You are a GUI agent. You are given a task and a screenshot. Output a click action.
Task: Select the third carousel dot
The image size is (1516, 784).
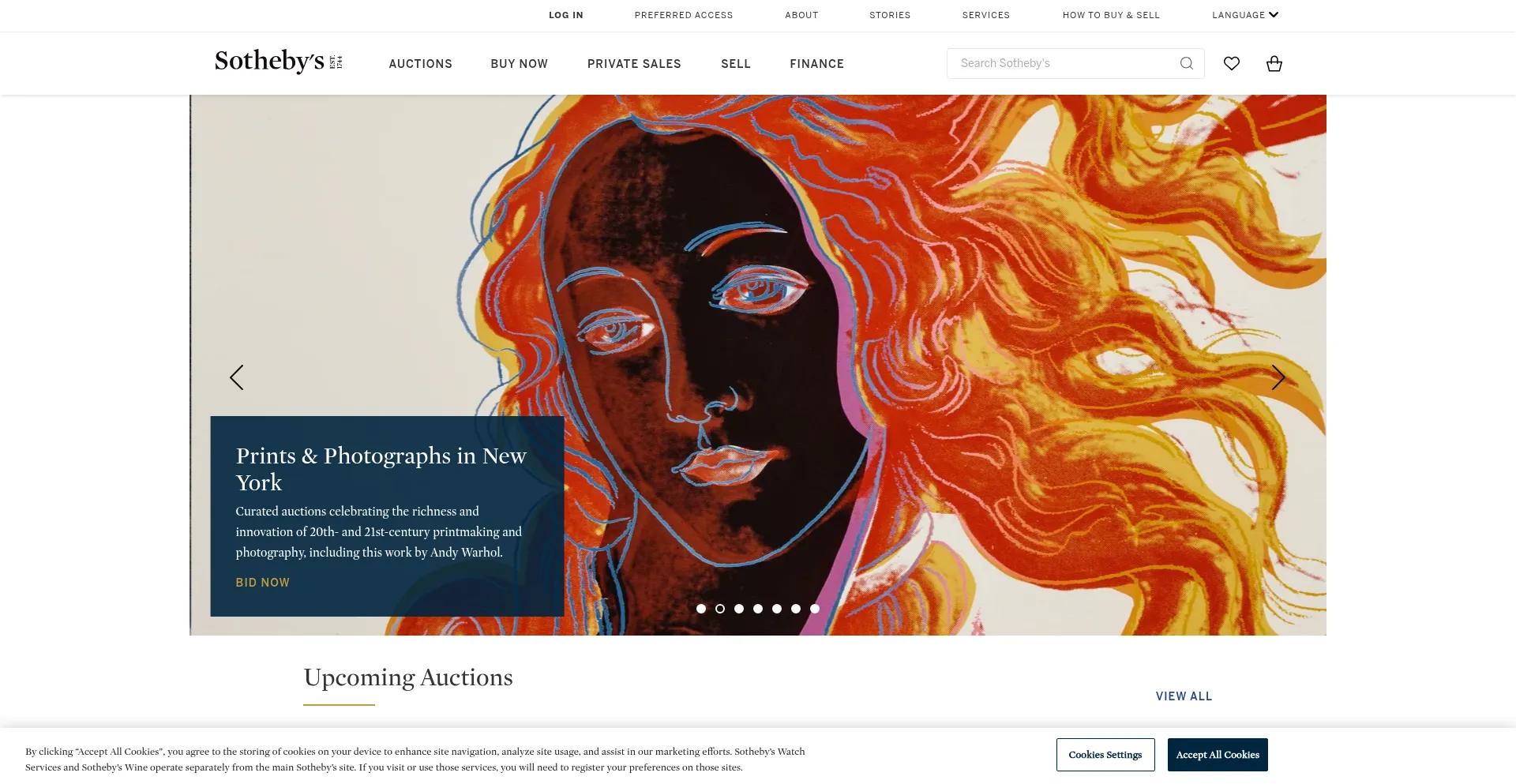pyautogui.click(x=739, y=609)
